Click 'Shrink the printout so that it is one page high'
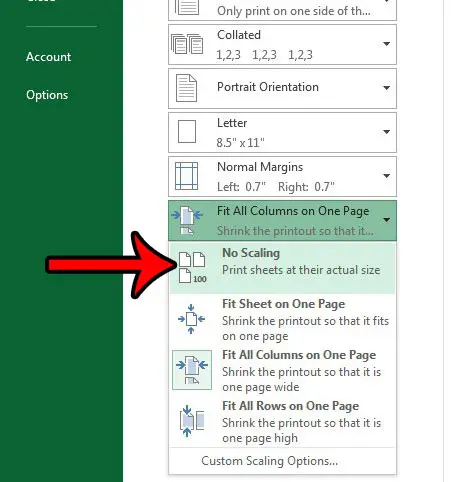This screenshot has width=455, height=482. click(x=301, y=430)
